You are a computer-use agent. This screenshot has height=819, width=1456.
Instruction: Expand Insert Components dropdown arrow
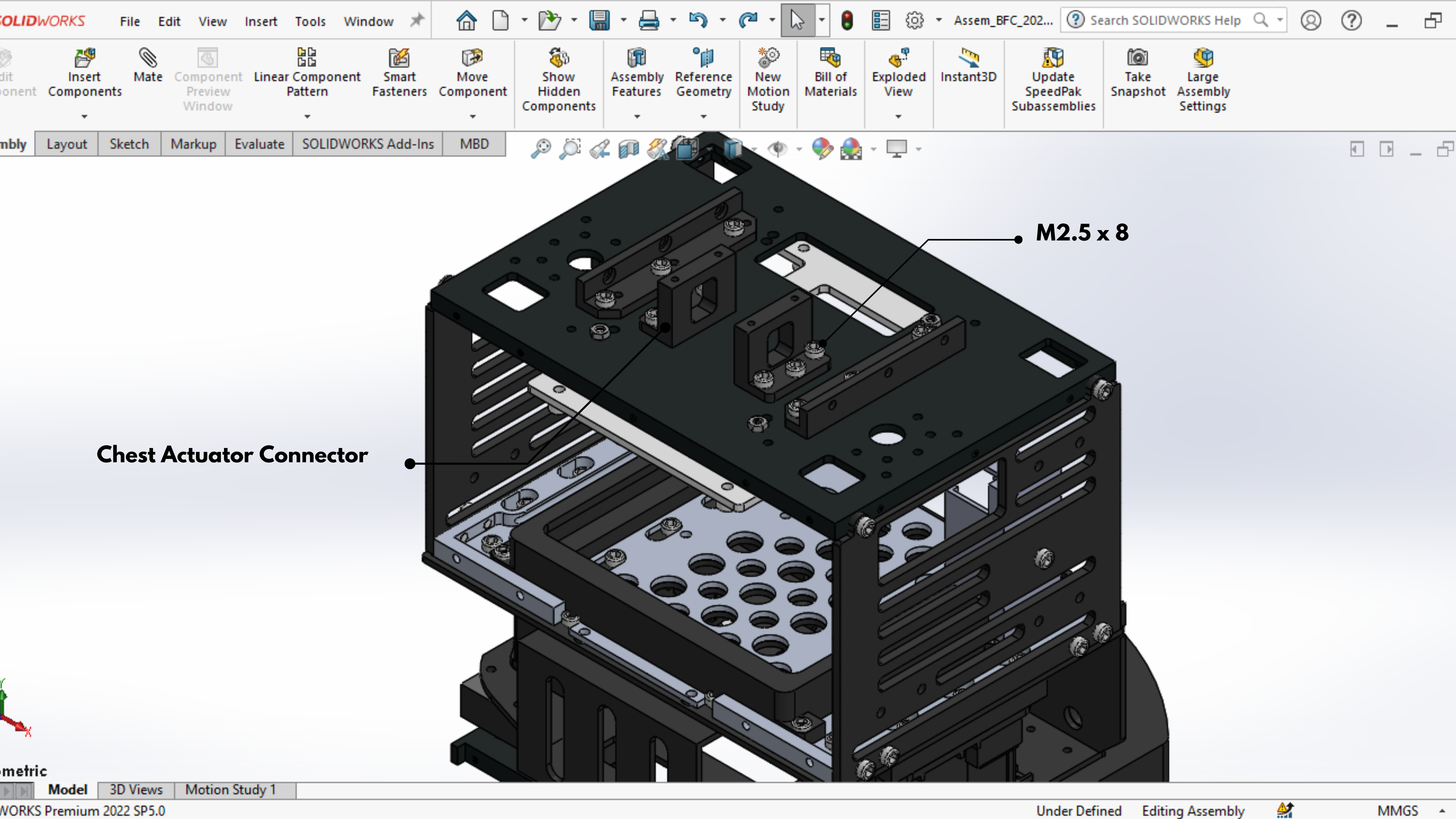pos(85,116)
